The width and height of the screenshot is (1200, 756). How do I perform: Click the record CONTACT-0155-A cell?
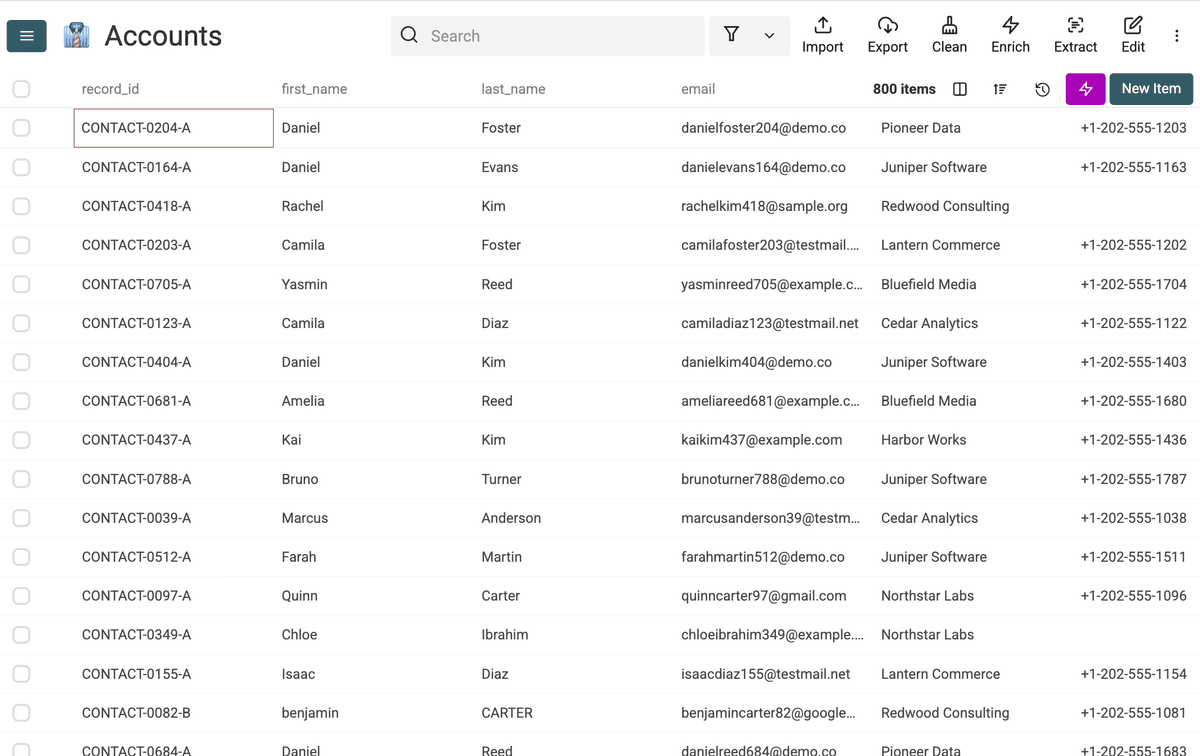coord(136,674)
